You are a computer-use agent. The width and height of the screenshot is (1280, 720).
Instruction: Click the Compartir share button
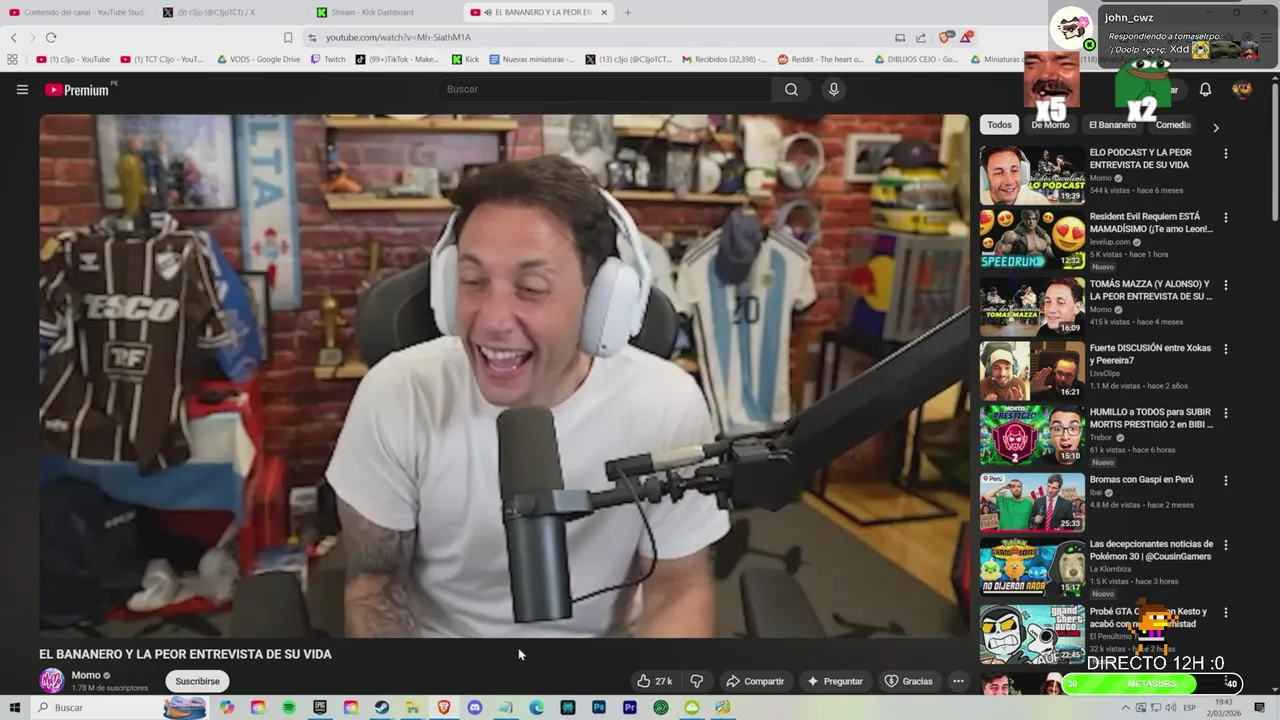(755, 681)
